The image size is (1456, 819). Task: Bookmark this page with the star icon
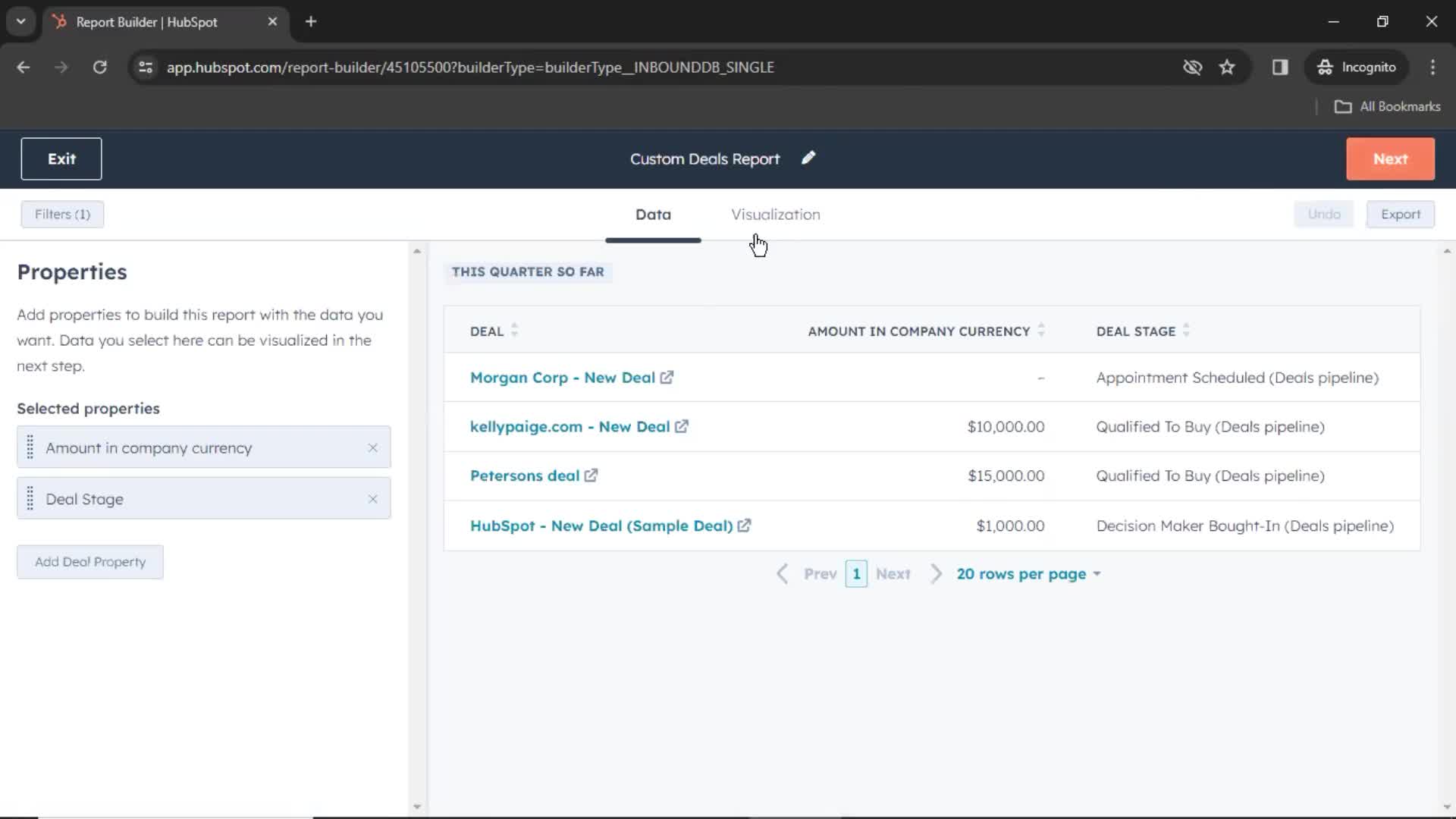(x=1227, y=67)
